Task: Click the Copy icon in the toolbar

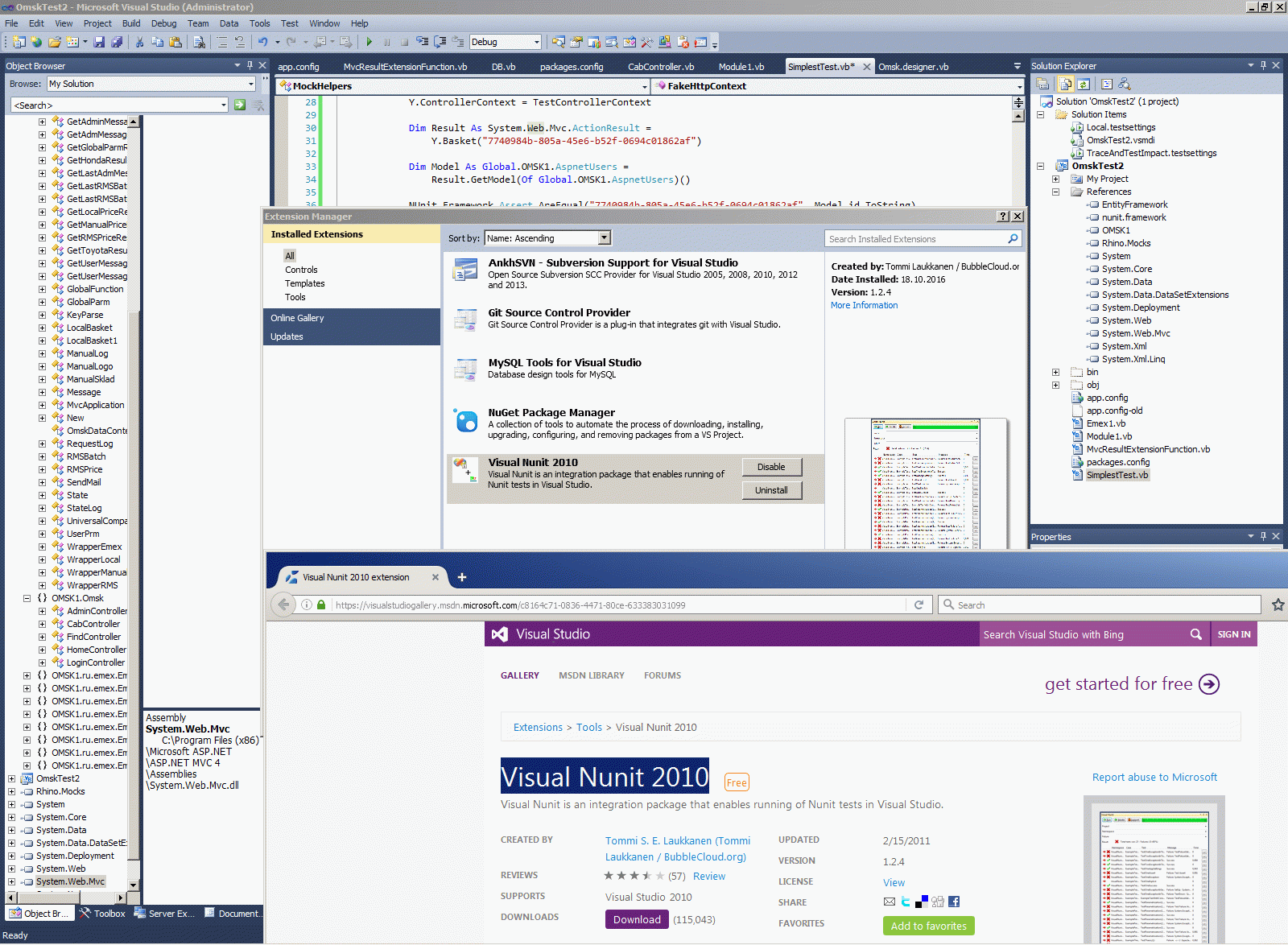Action: tap(157, 42)
